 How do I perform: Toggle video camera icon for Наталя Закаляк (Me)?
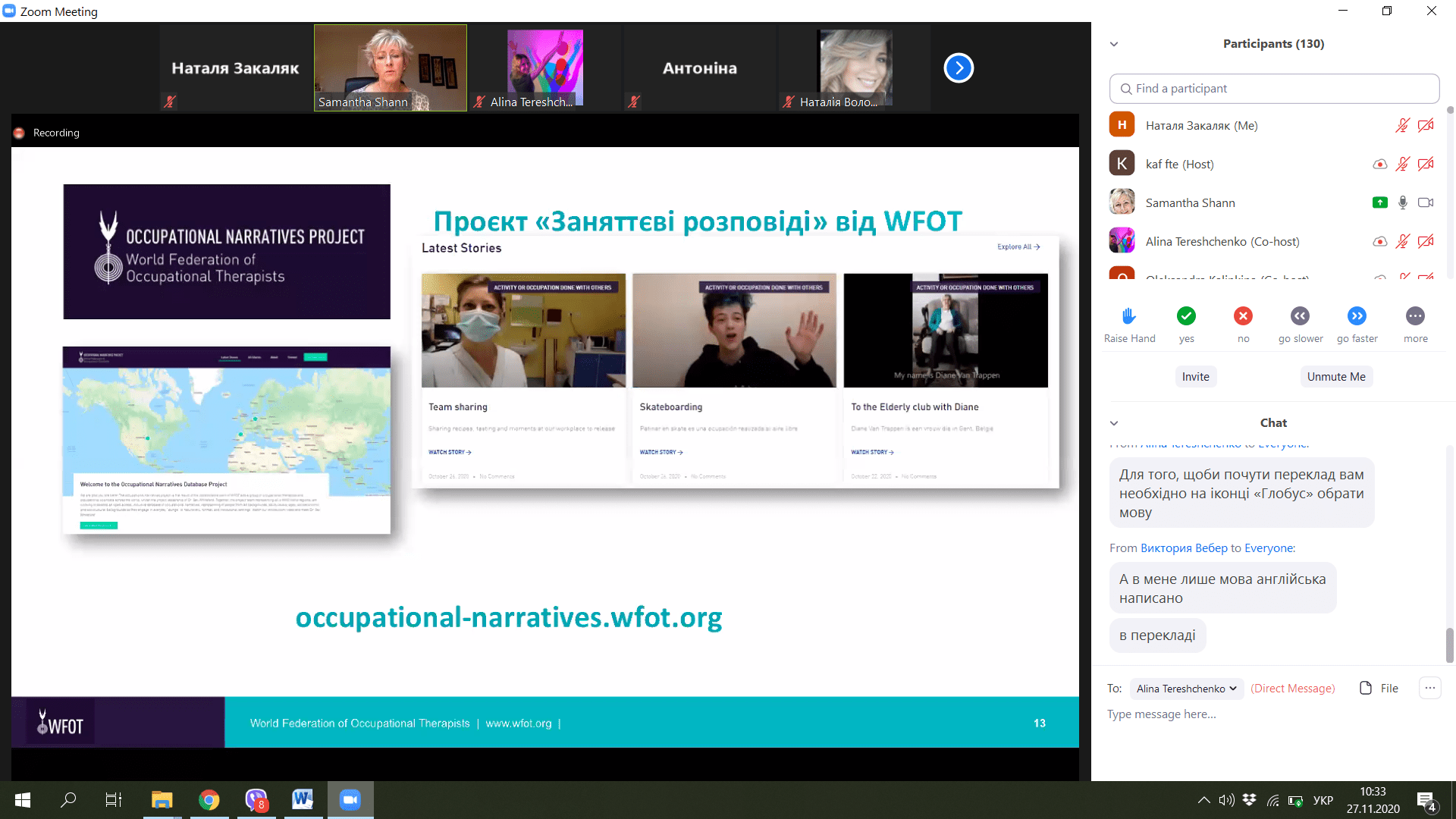(1426, 126)
